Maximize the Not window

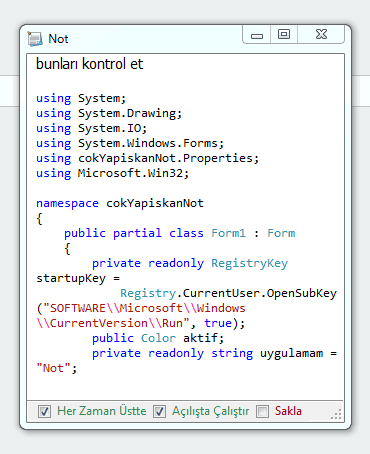284,34
